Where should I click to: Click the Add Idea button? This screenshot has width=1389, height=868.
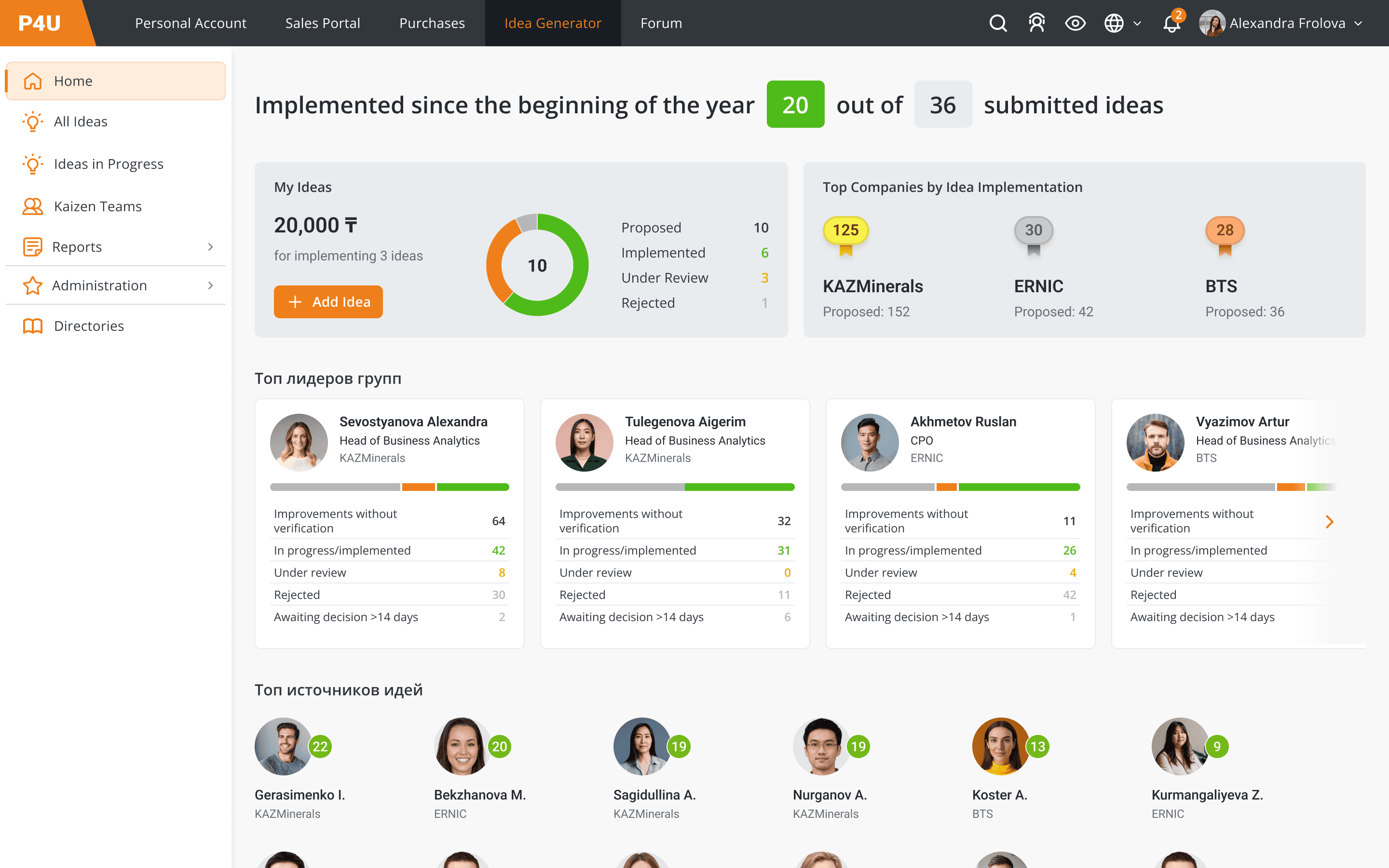coord(328,301)
